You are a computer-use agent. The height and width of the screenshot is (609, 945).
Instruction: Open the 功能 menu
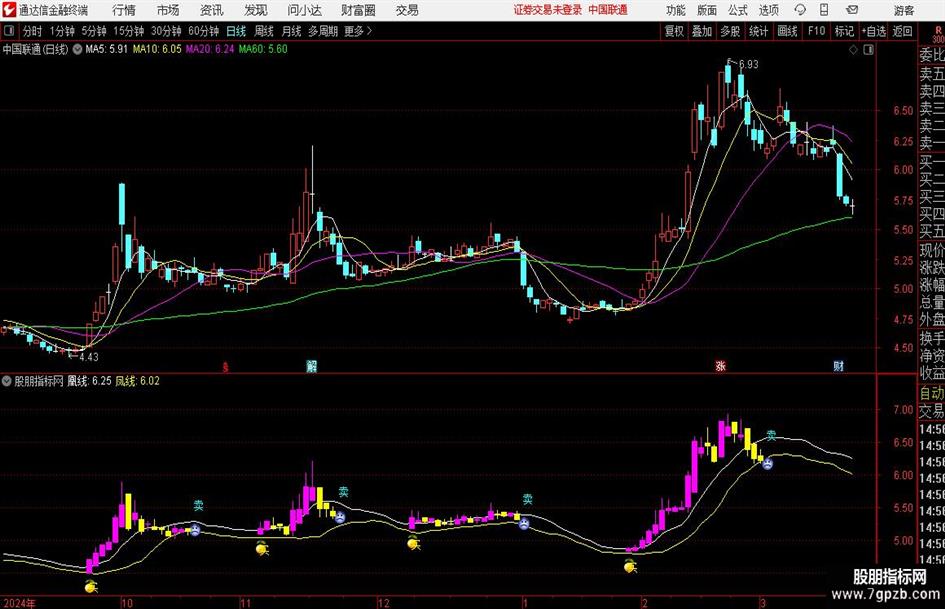coord(676,10)
